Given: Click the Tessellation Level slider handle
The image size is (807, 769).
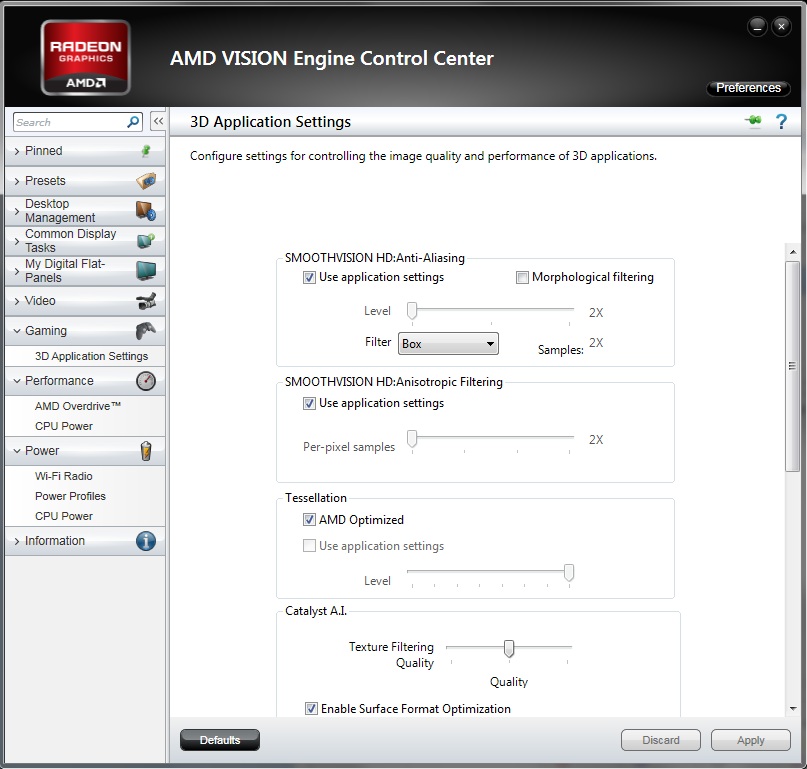Looking at the screenshot, I should pyautogui.click(x=569, y=572).
